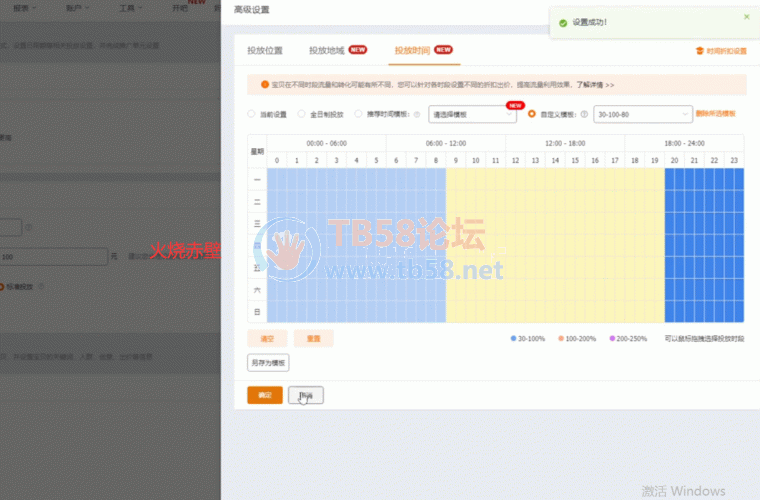The width and height of the screenshot is (760, 500).
Task: Switch to the 投放地域 tab
Action: click(x=326, y=50)
